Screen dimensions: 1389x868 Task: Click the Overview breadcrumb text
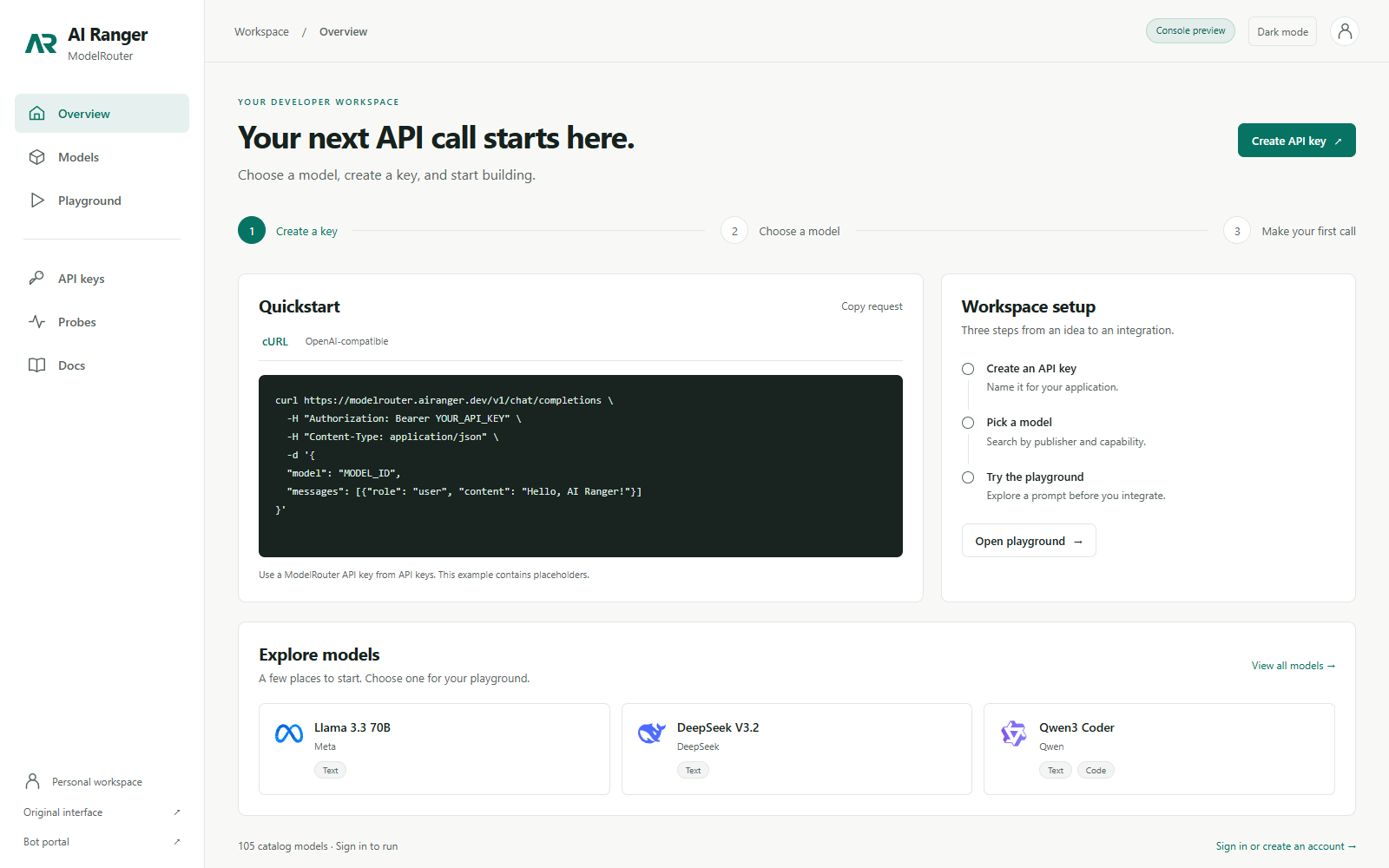coord(343,32)
